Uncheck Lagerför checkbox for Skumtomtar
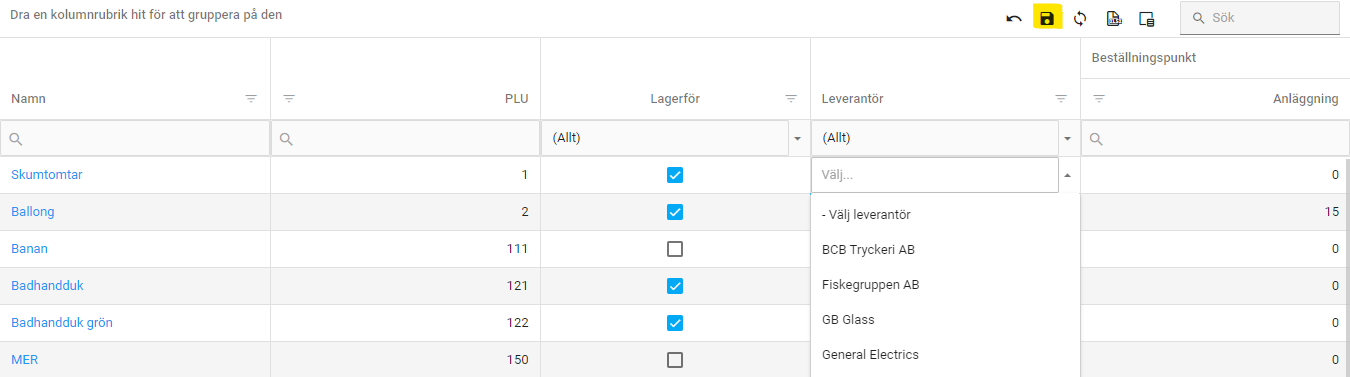The height and width of the screenshot is (377, 1350). point(675,175)
